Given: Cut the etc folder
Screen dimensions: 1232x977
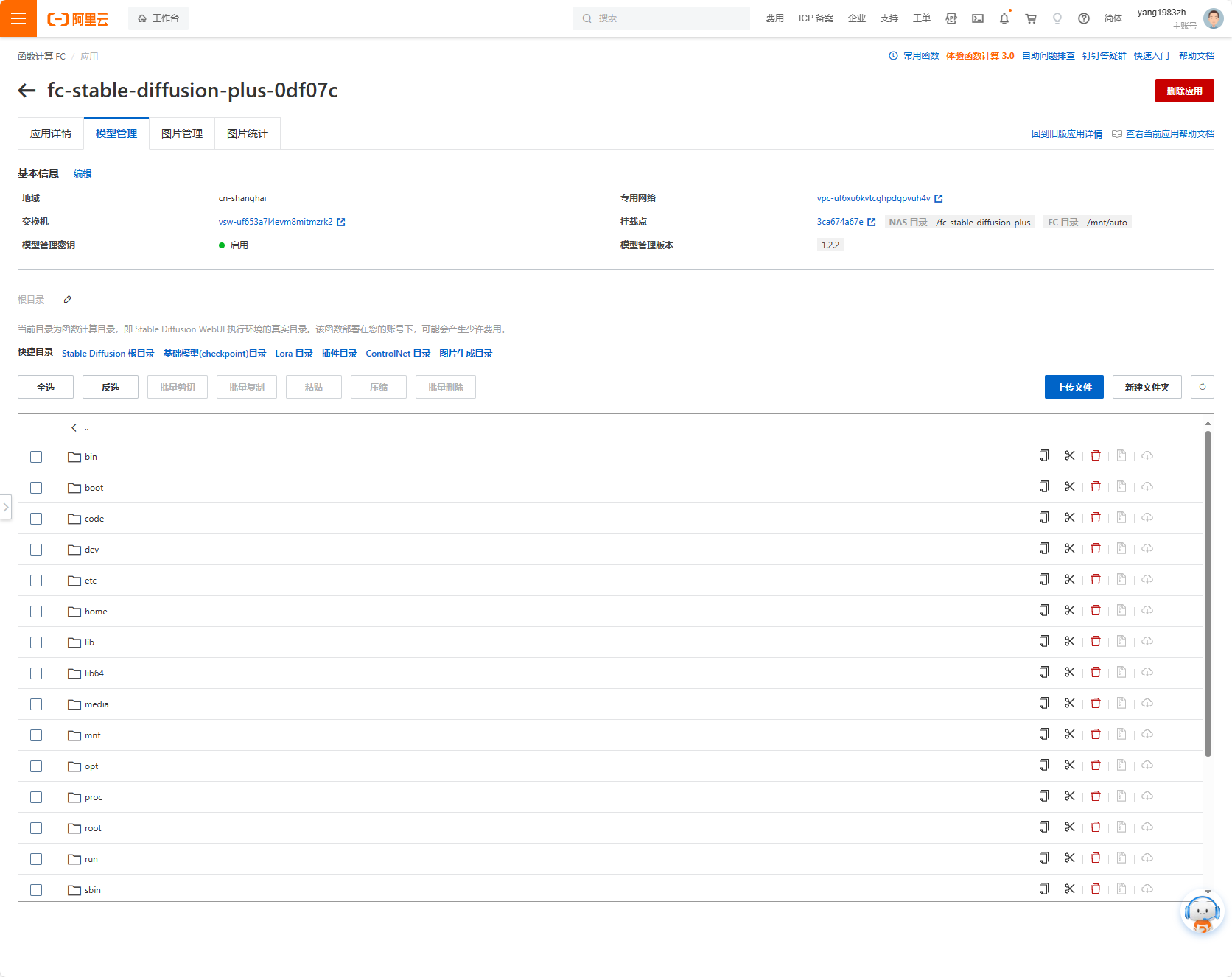Looking at the screenshot, I should click(1070, 580).
